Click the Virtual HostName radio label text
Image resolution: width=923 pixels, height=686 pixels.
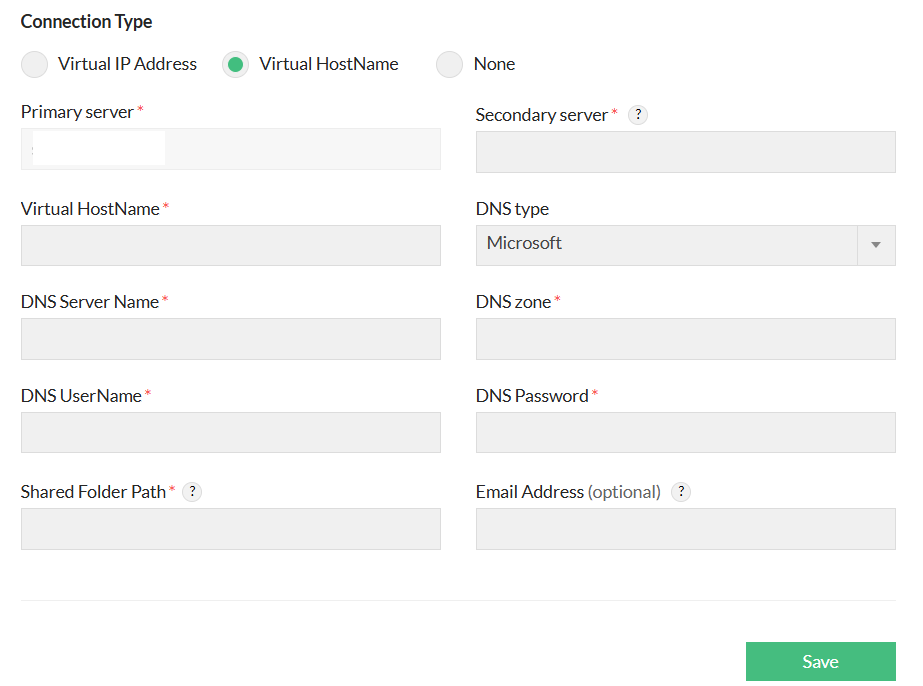328,65
